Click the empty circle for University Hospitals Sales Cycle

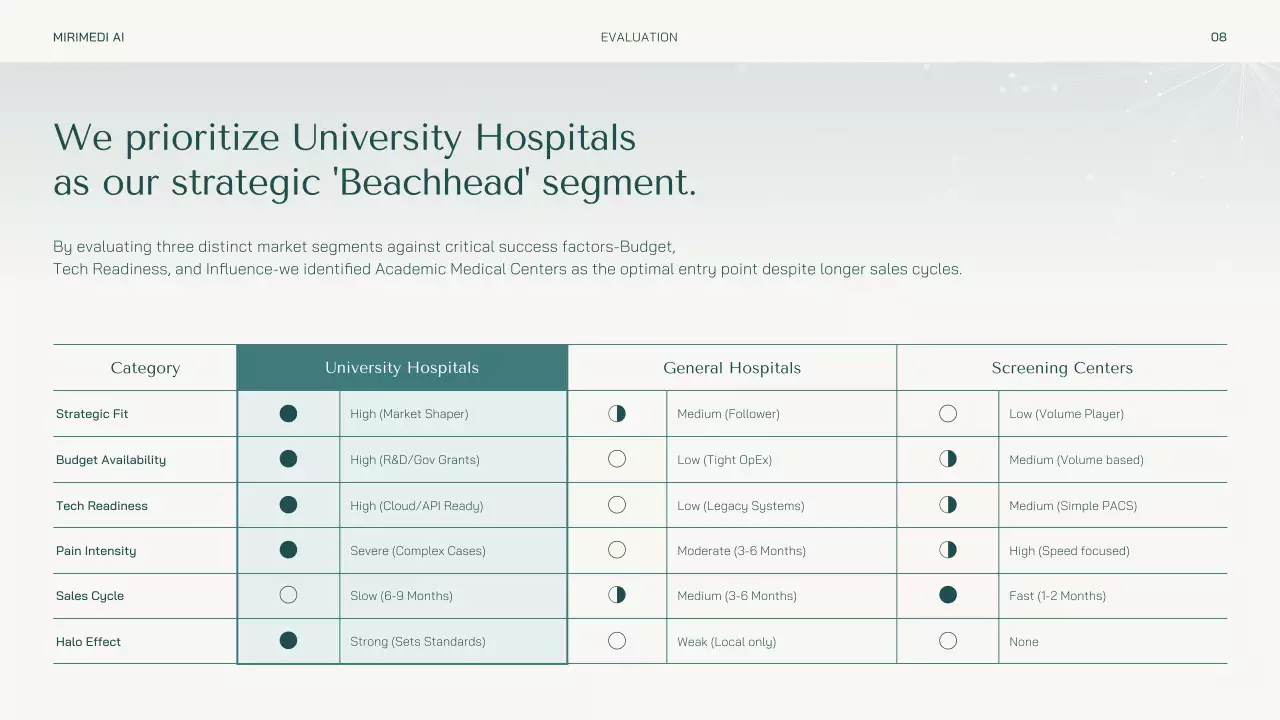(288, 595)
